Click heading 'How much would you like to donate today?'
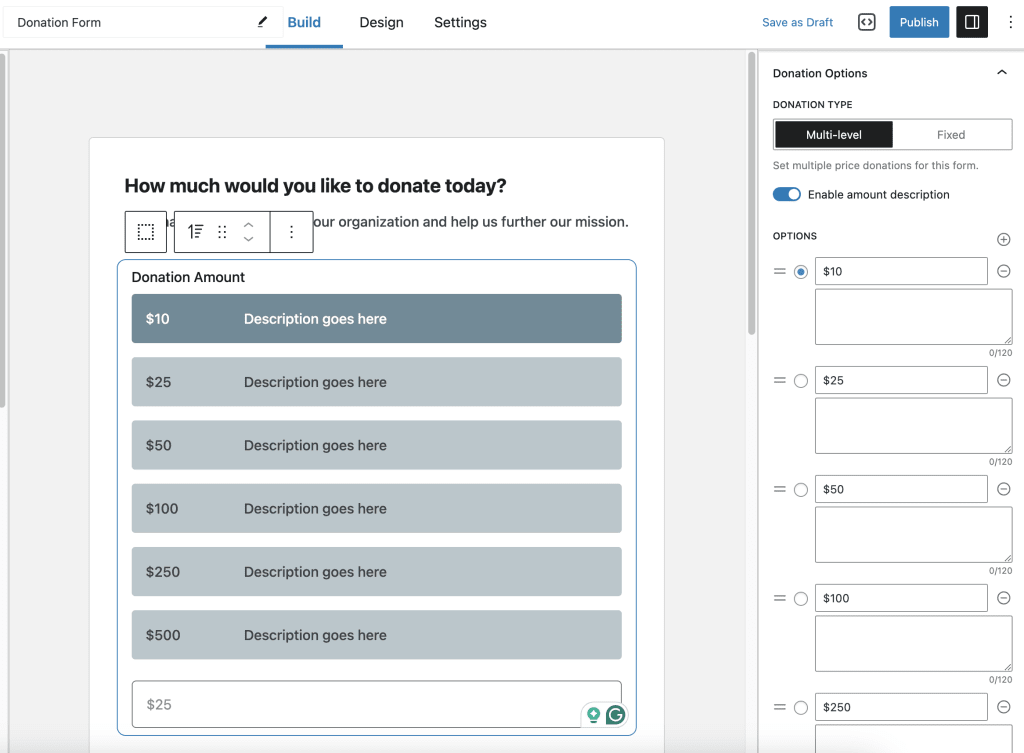This screenshot has width=1024, height=753. click(315, 185)
